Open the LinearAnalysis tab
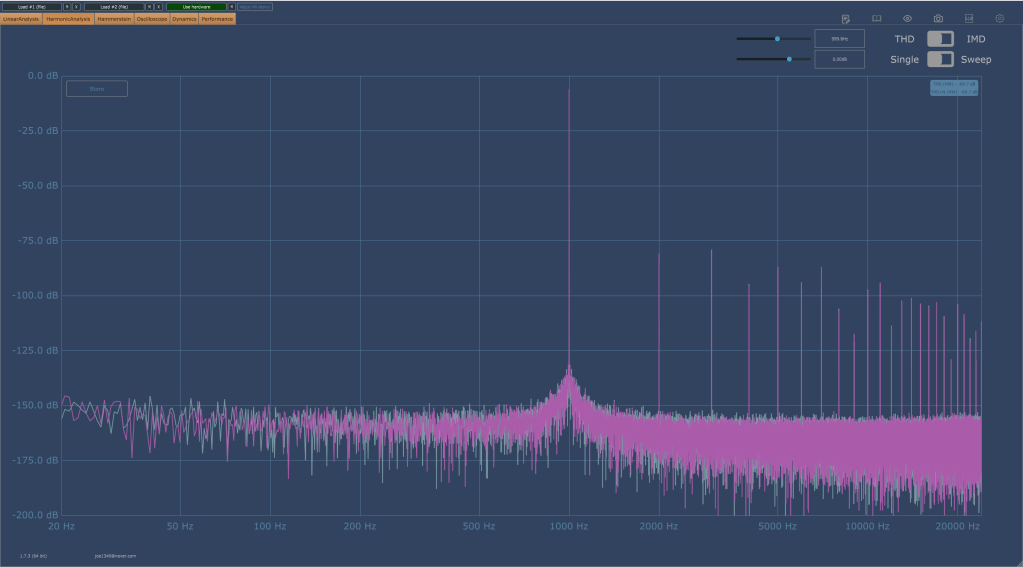1023x567 pixels. click(x=21, y=19)
